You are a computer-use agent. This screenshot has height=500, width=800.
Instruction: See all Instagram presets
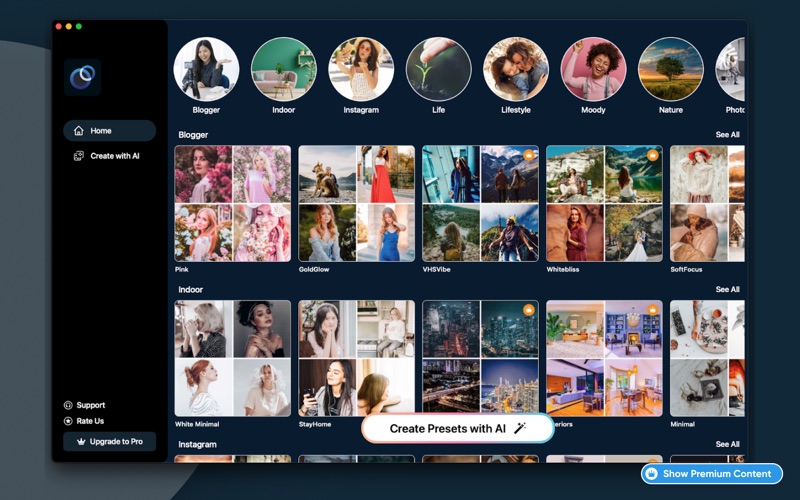point(727,444)
